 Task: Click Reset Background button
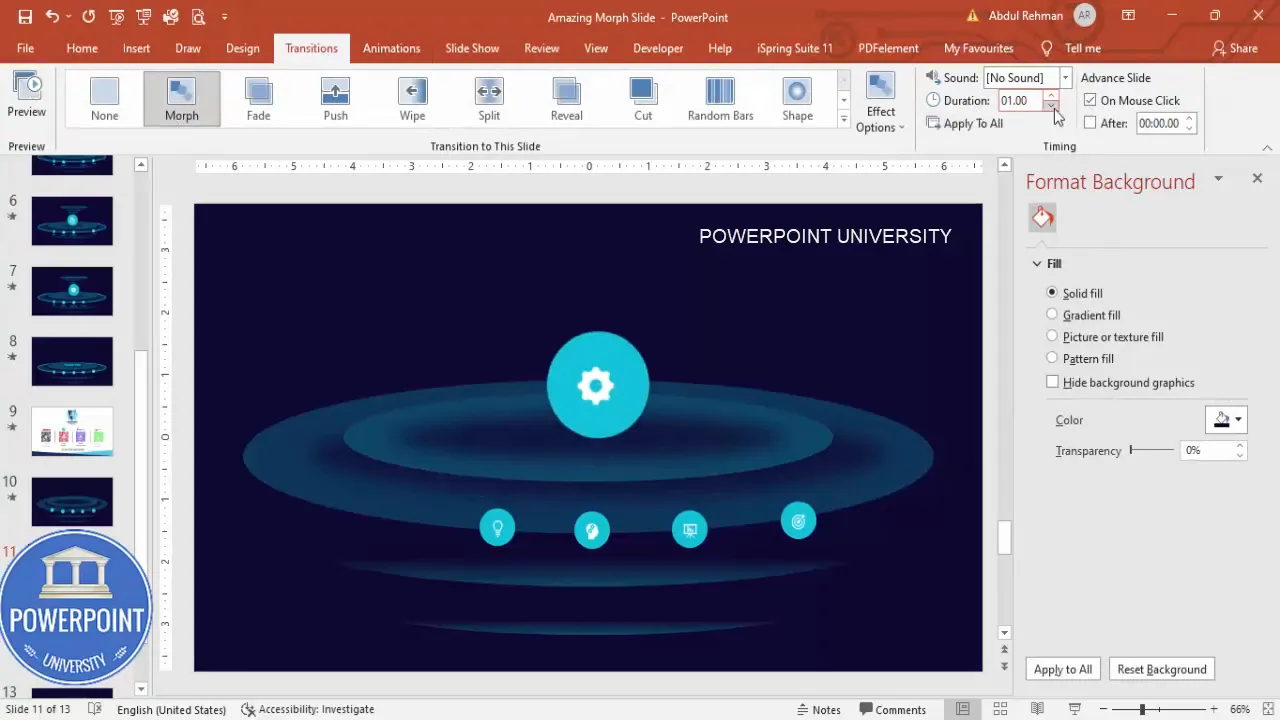point(1162,669)
